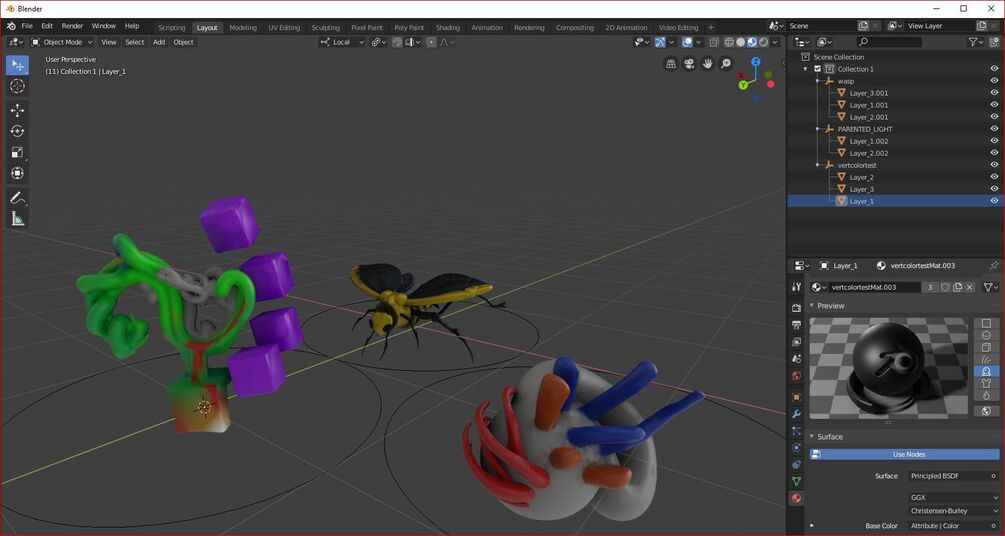The height and width of the screenshot is (536, 1005).
Task: Open the Local transform orientation dropdown
Action: click(x=342, y=42)
